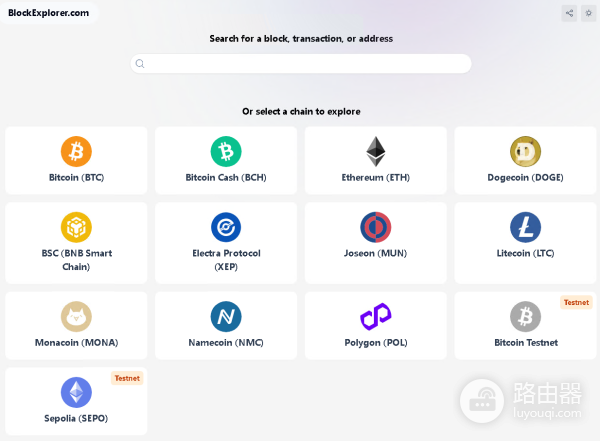Click the share icon in top bar

point(569,13)
